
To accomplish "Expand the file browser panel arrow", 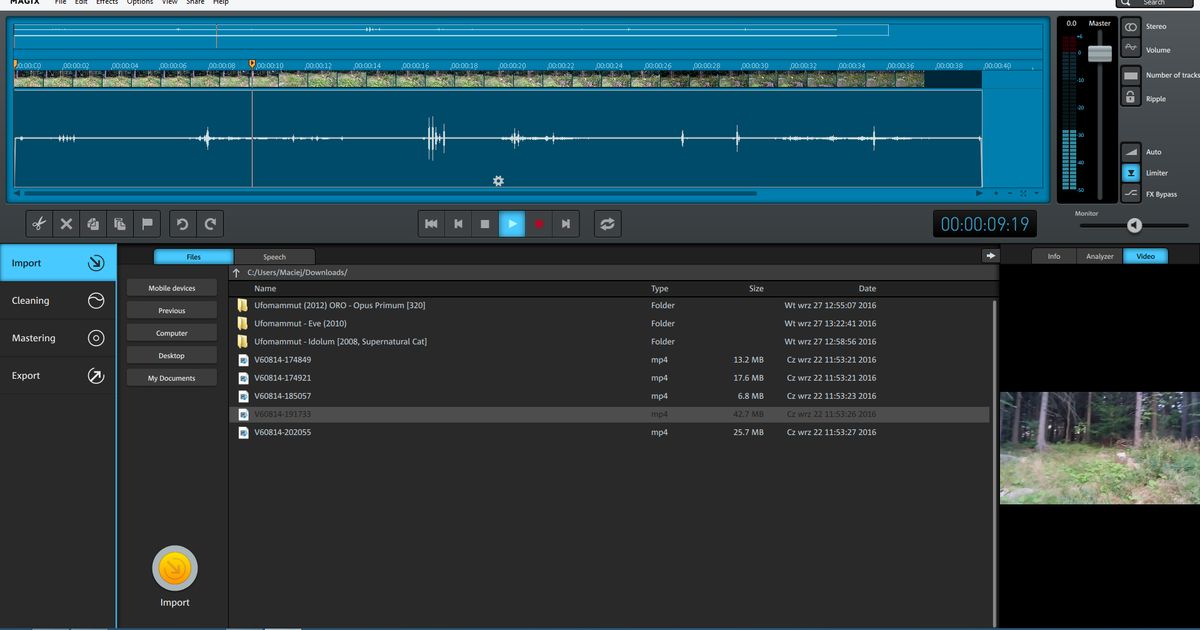I will coord(989,256).
